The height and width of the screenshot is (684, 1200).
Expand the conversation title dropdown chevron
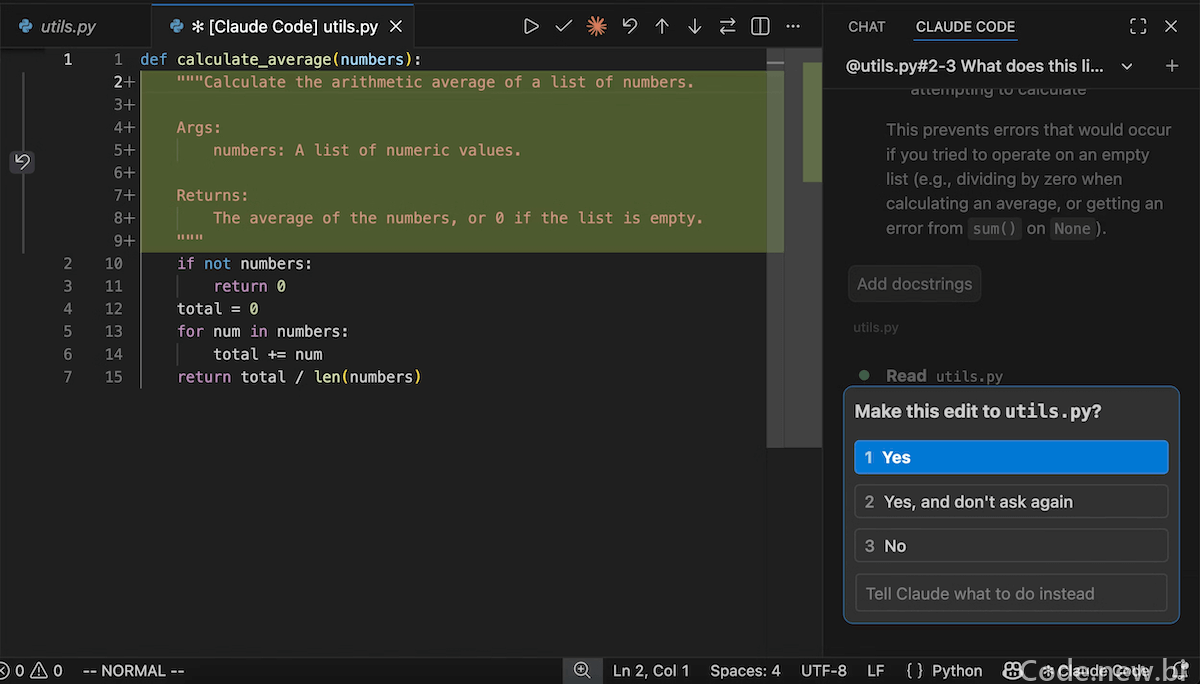tap(1127, 66)
